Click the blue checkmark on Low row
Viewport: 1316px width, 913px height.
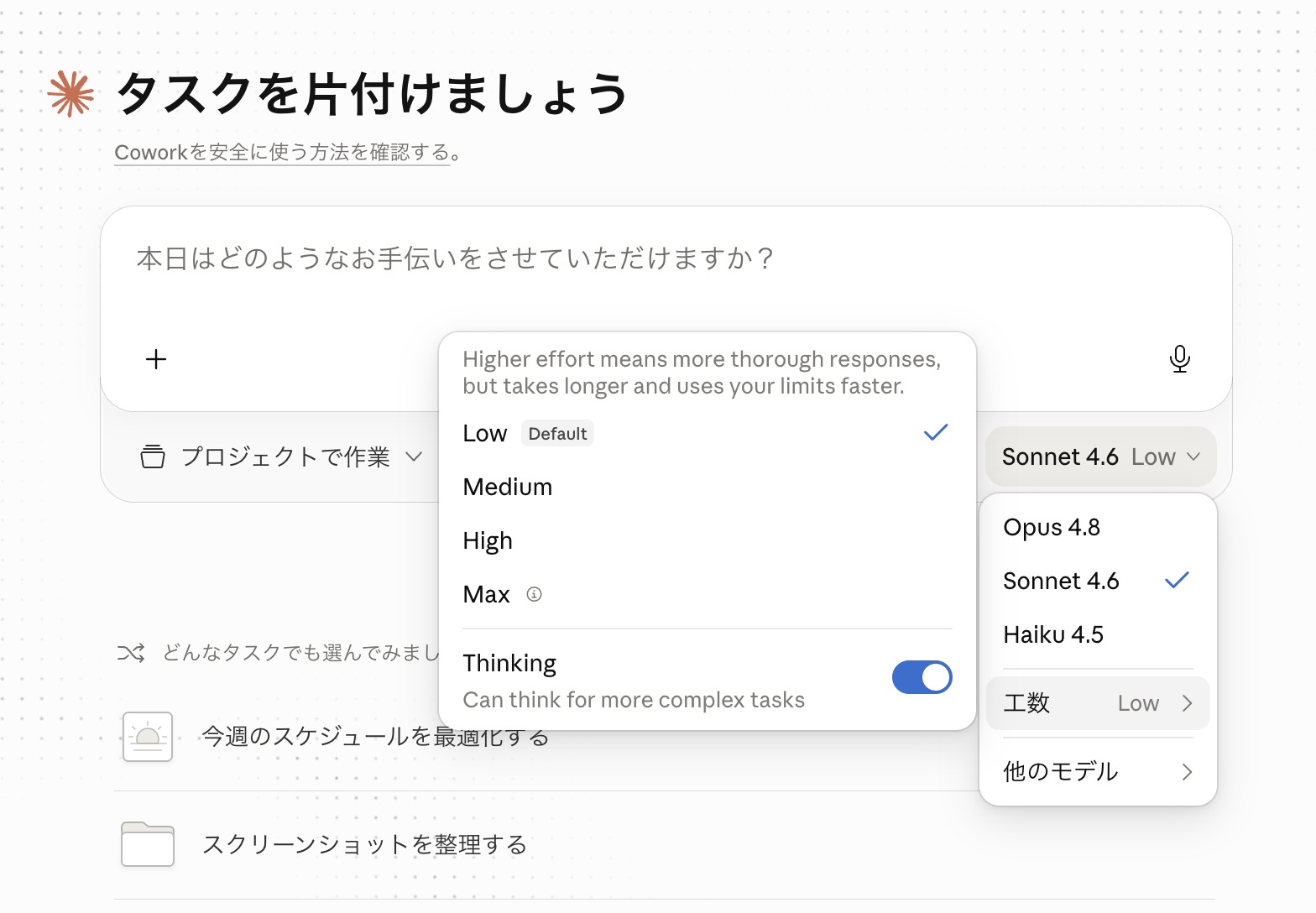pos(936,432)
